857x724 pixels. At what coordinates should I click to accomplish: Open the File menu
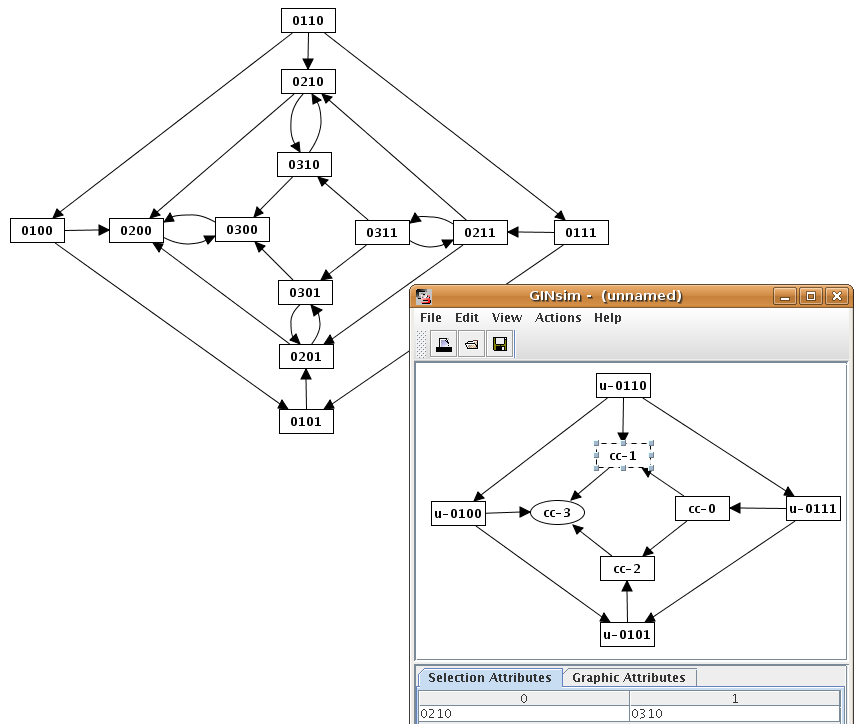click(431, 317)
